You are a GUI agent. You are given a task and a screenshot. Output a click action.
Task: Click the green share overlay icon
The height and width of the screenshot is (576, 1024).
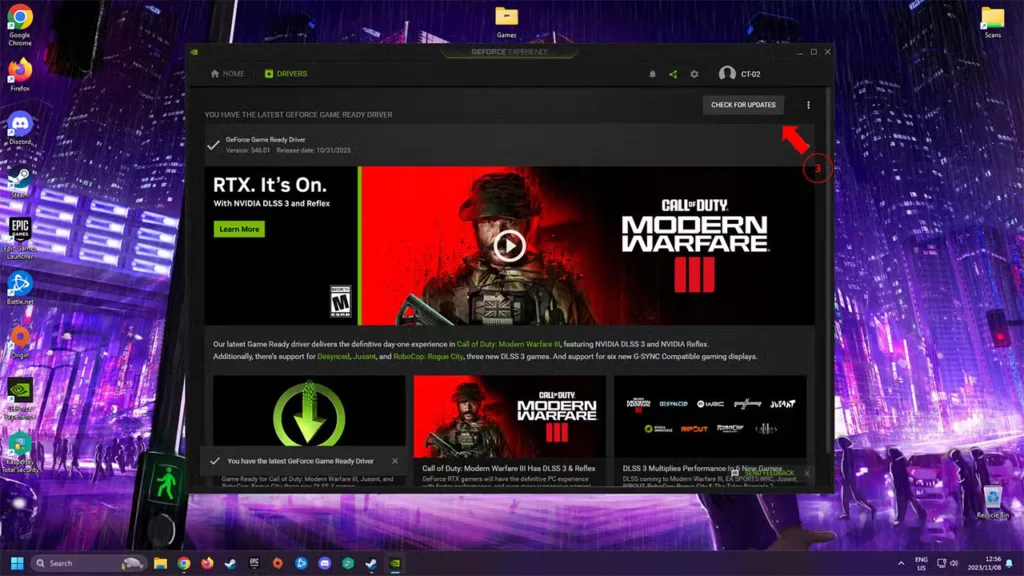coord(673,74)
